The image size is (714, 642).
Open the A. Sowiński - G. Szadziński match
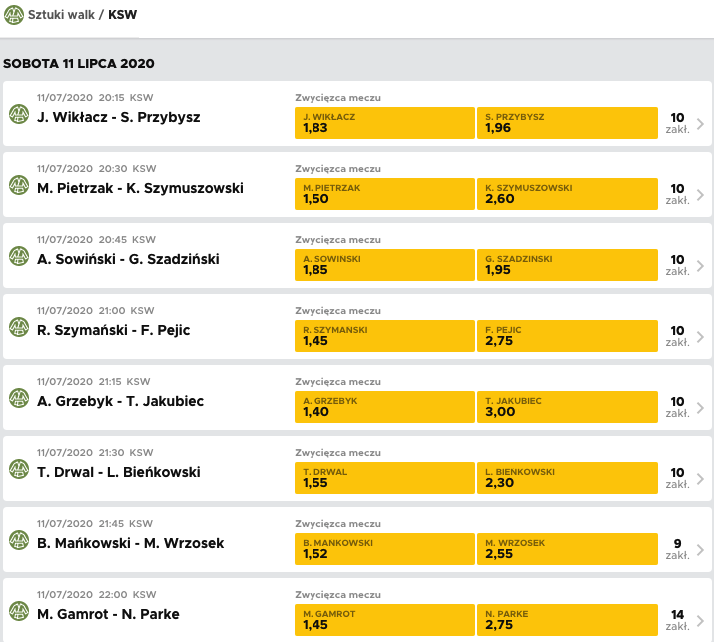(x=128, y=259)
